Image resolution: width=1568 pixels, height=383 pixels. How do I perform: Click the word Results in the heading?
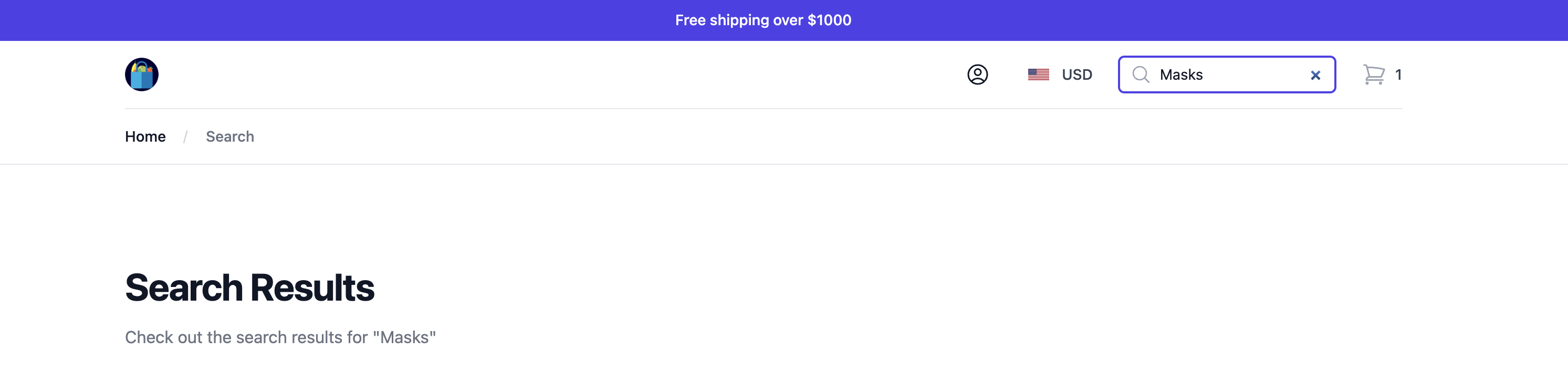tap(312, 288)
